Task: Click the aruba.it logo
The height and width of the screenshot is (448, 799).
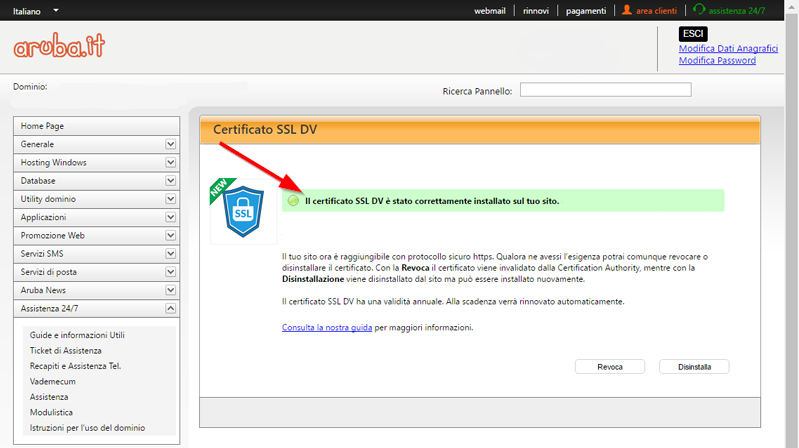Action: 59,46
